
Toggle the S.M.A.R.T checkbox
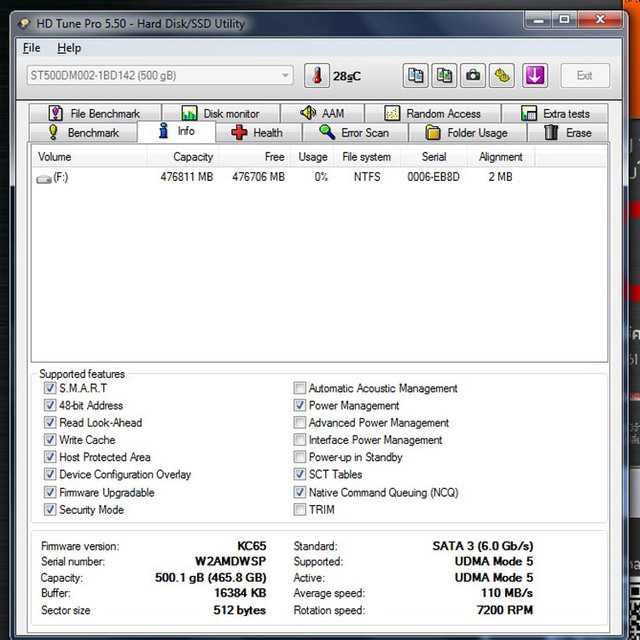coord(50,388)
